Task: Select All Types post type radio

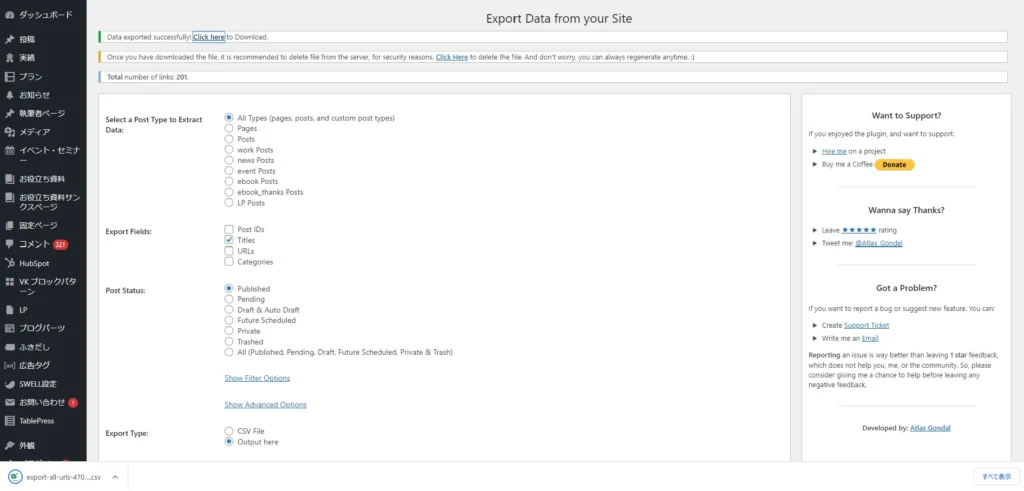Action: click(229, 118)
